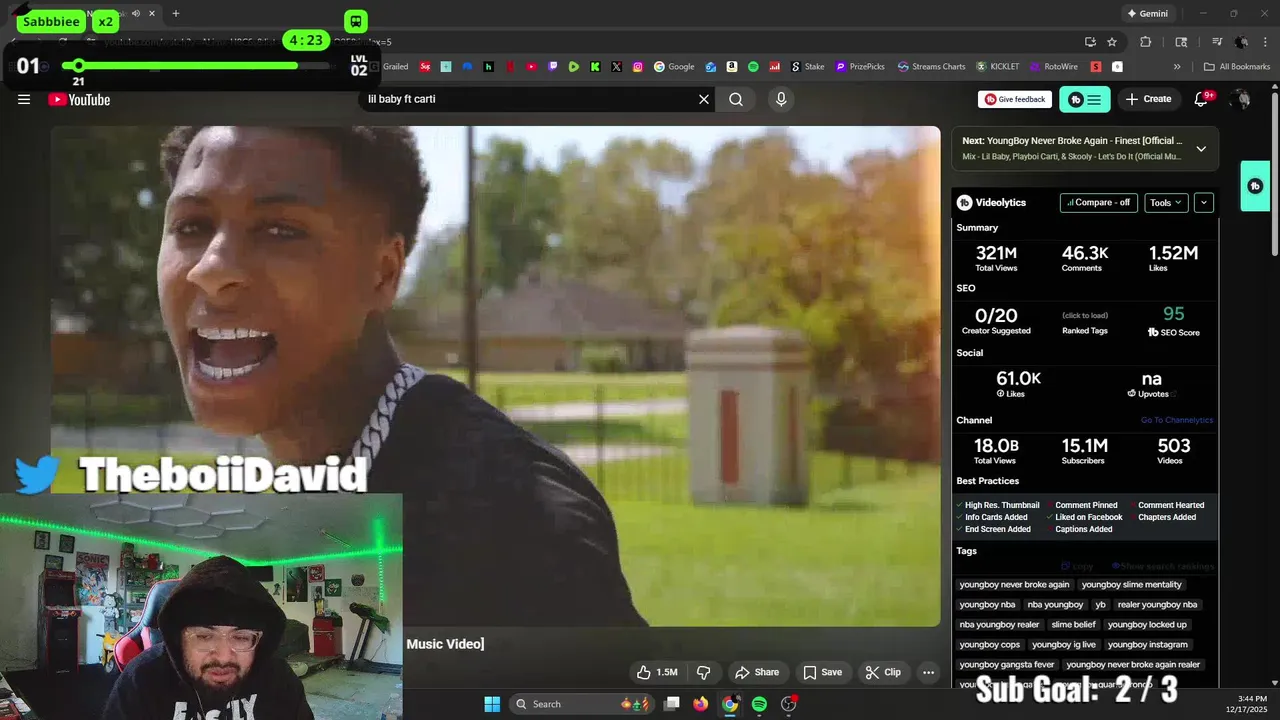Select the 'slime belief' tag
Screen dimensions: 1280x720
(x=1073, y=624)
